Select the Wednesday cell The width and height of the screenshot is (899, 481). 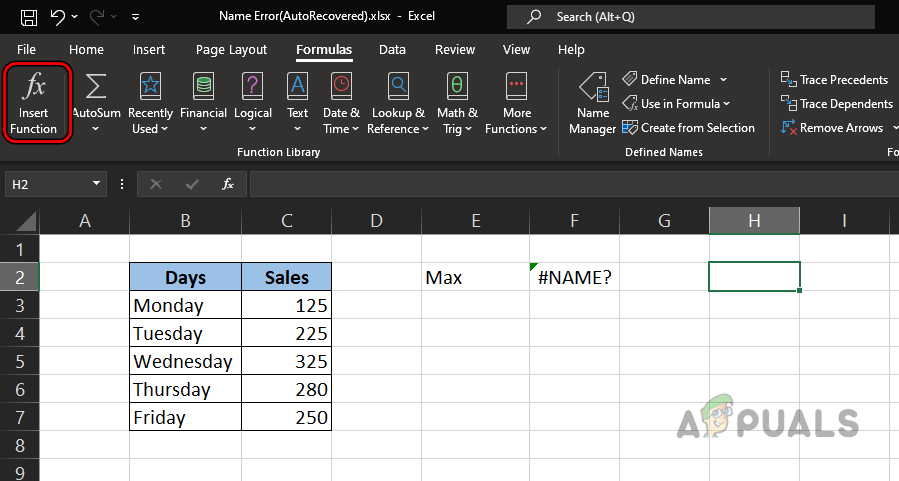pos(186,361)
